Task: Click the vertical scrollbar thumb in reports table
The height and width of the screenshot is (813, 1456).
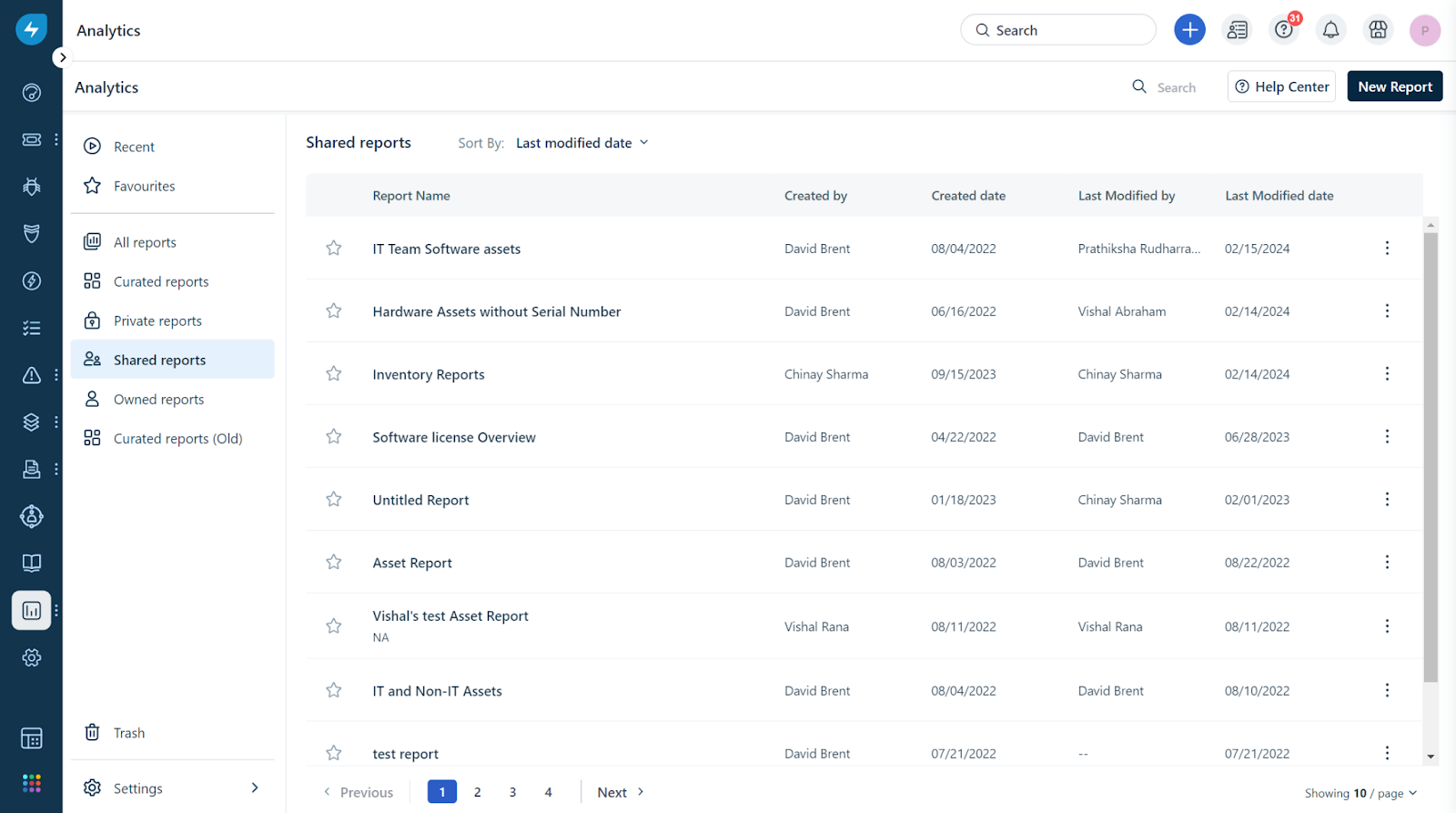Action: (1431, 457)
